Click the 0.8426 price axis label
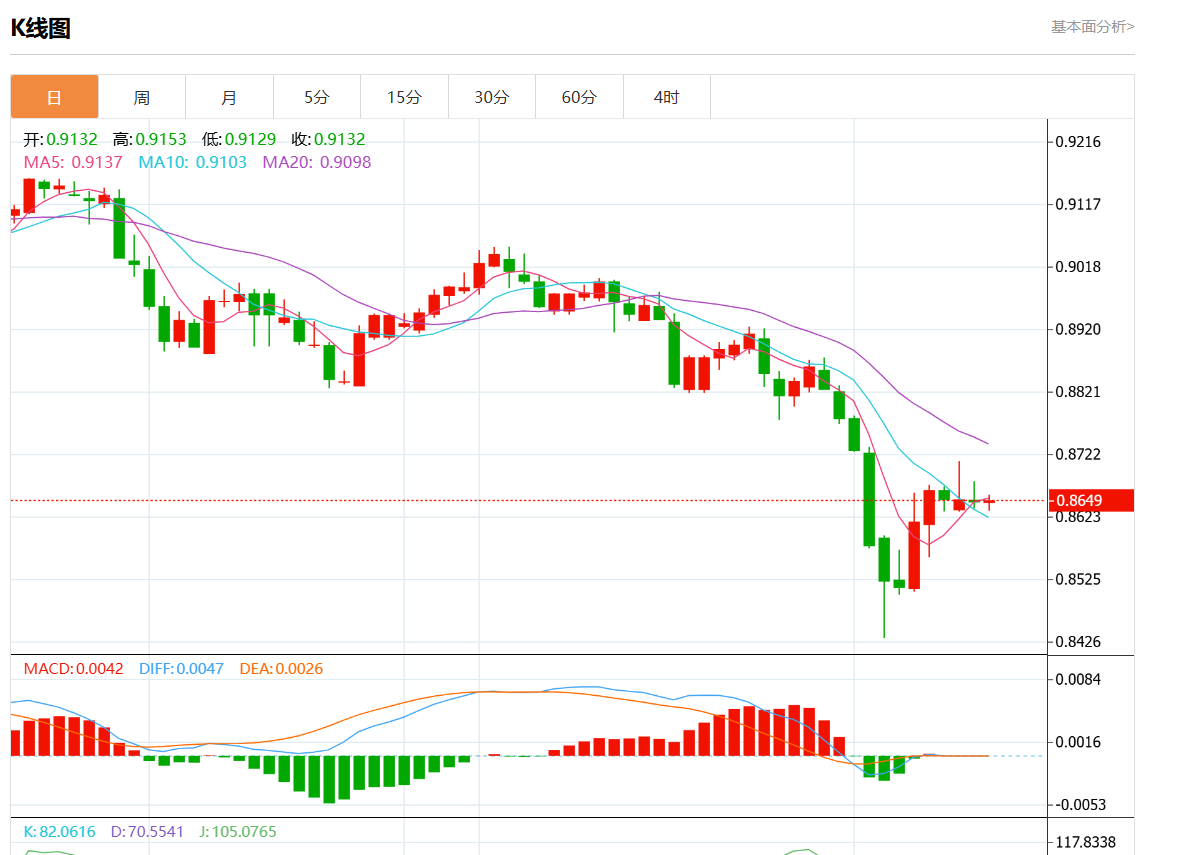 tap(1078, 642)
